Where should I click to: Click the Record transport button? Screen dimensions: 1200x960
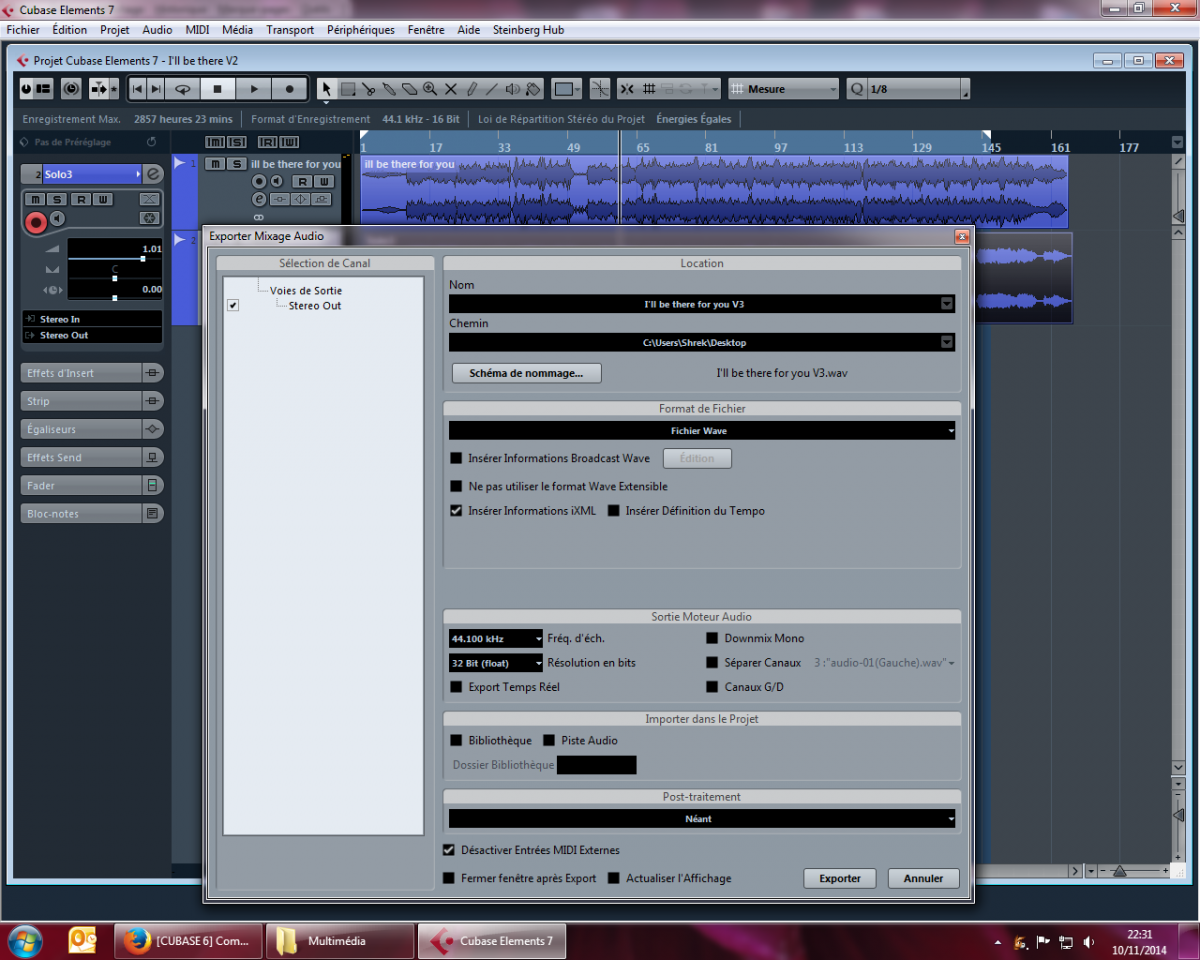[x=290, y=89]
